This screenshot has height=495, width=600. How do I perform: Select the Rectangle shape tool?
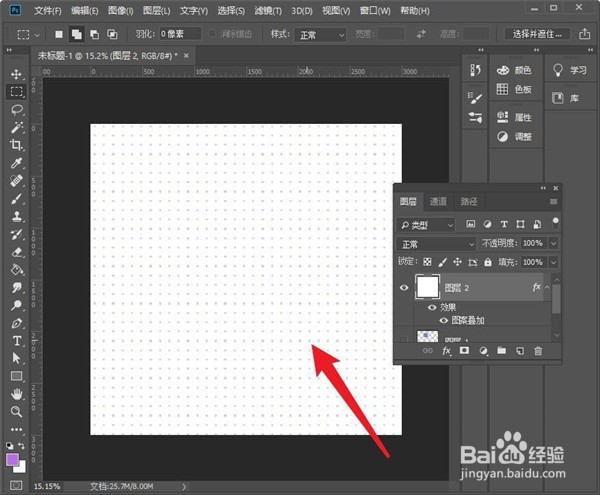16,376
